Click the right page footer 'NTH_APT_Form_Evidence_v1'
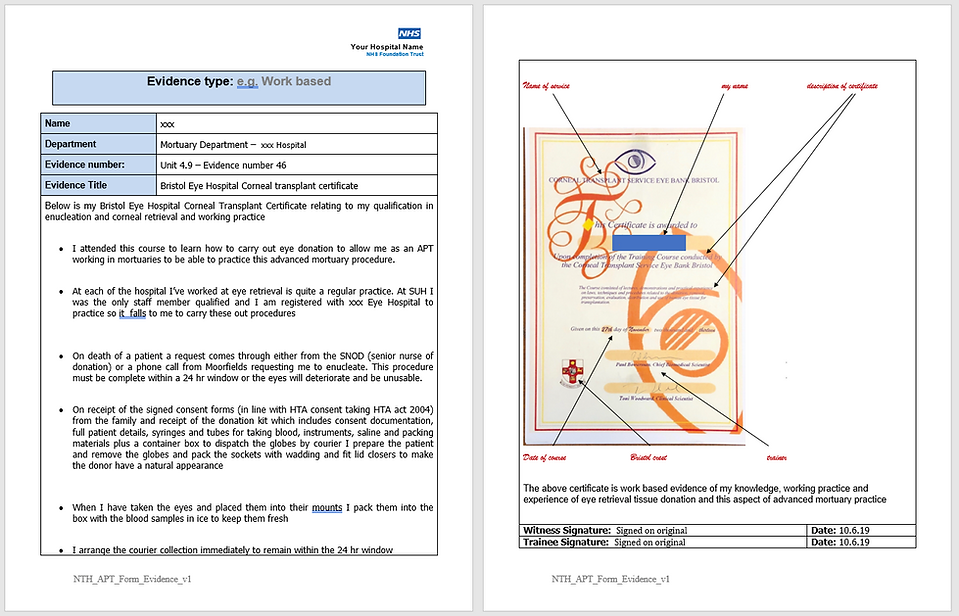This screenshot has width=959, height=616. click(x=610, y=579)
